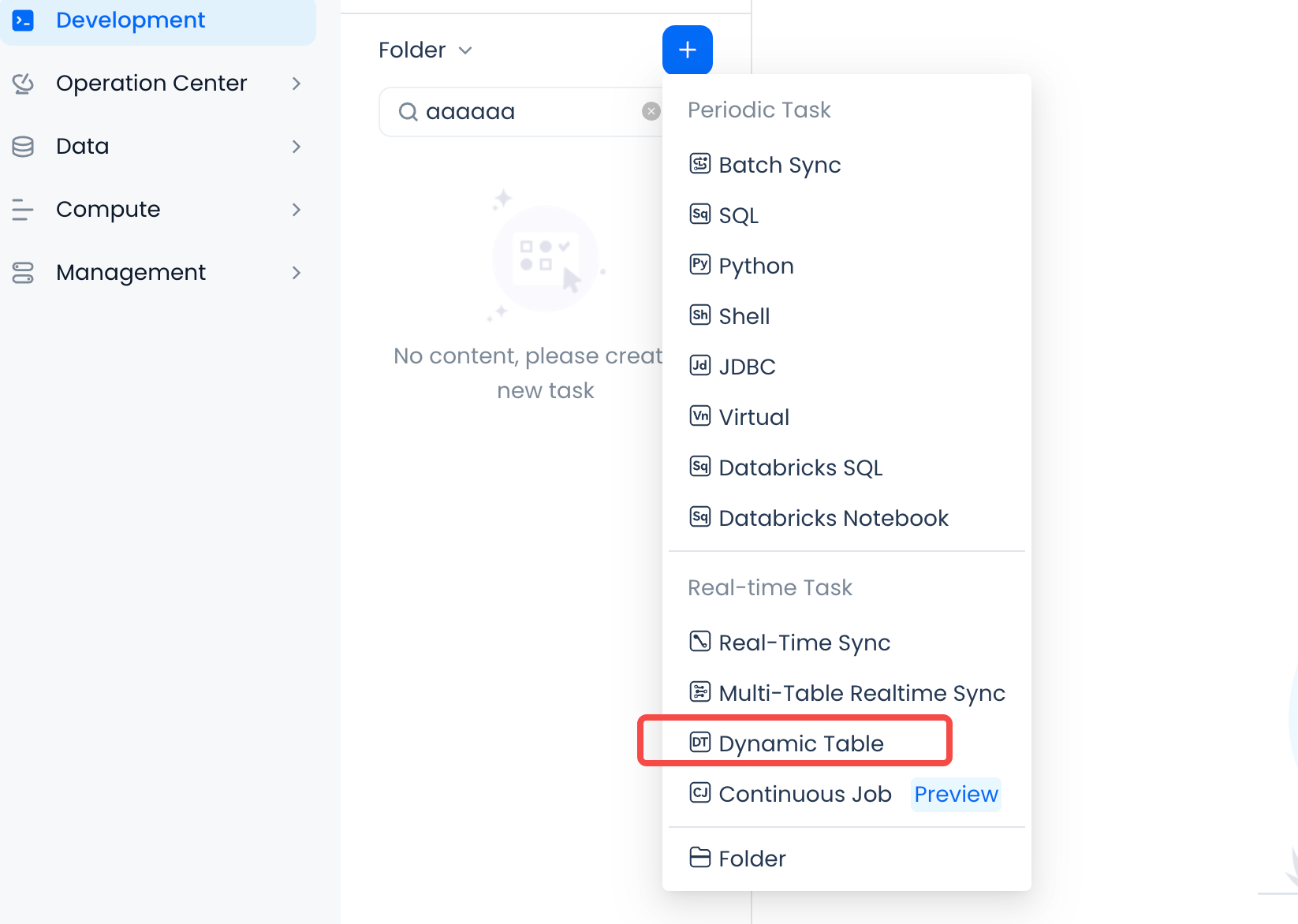The image size is (1298, 924).
Task: Choose the SQL periodic task option
Action: [x=738, y=215]
